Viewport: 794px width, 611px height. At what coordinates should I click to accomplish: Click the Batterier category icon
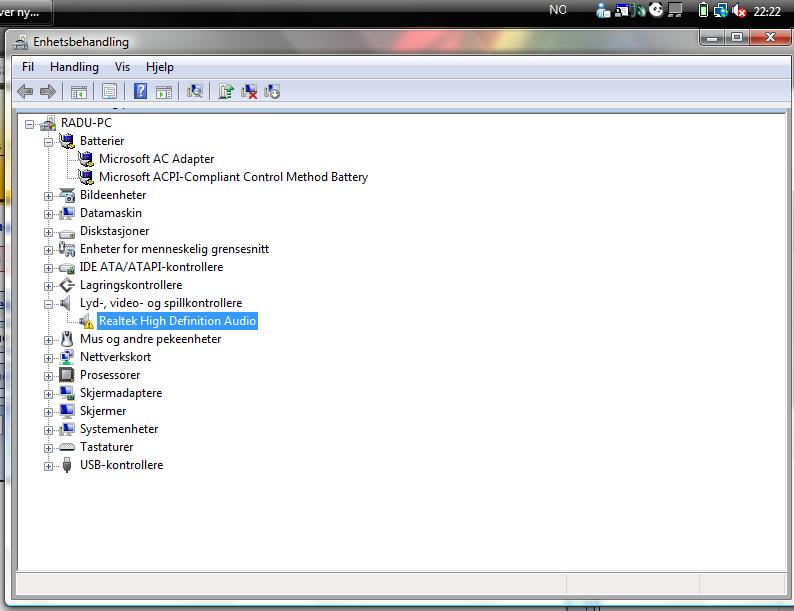coord(67,141)
